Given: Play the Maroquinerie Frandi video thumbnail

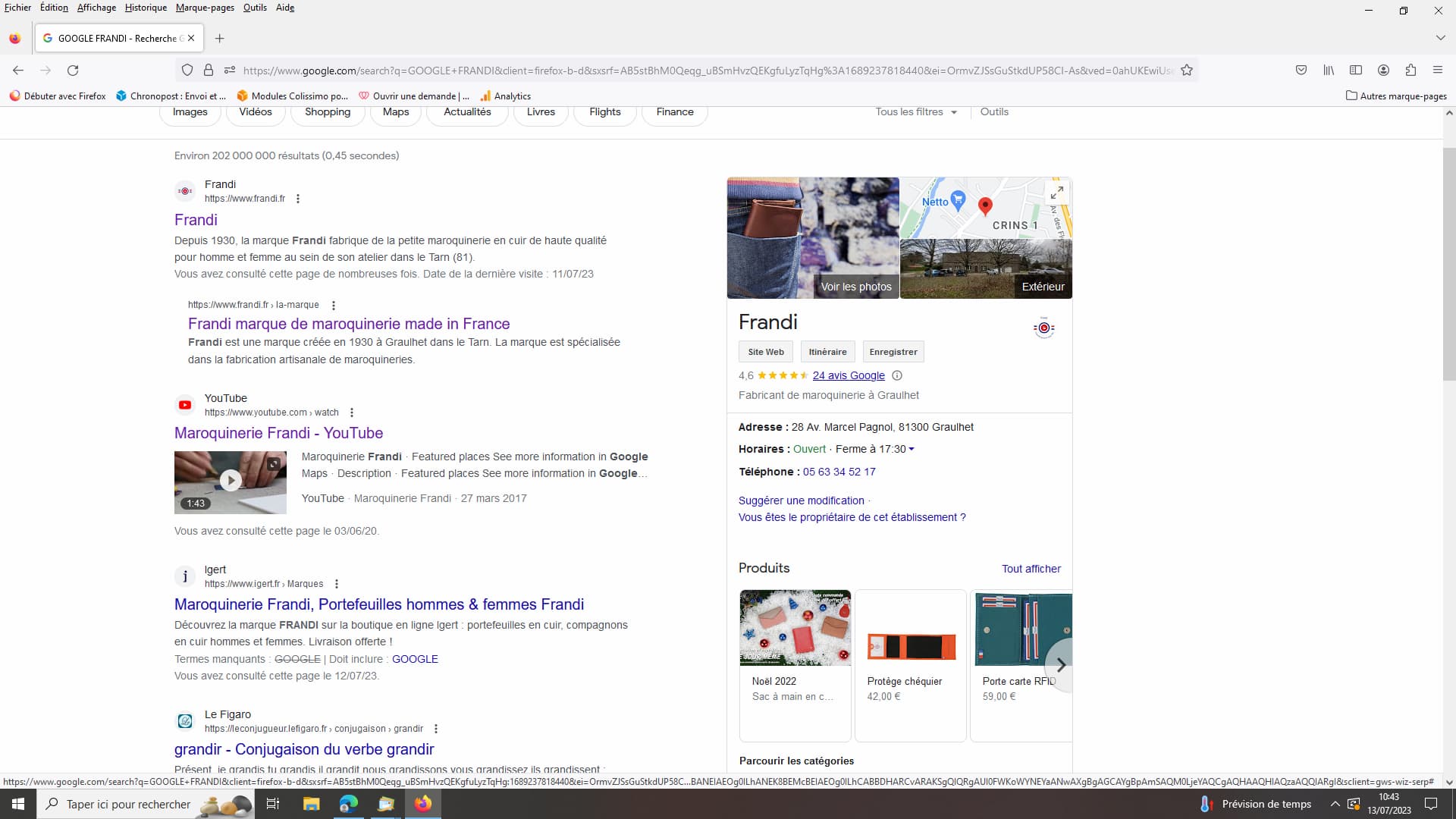Looking at the screenshot, I should coord(231,481).
